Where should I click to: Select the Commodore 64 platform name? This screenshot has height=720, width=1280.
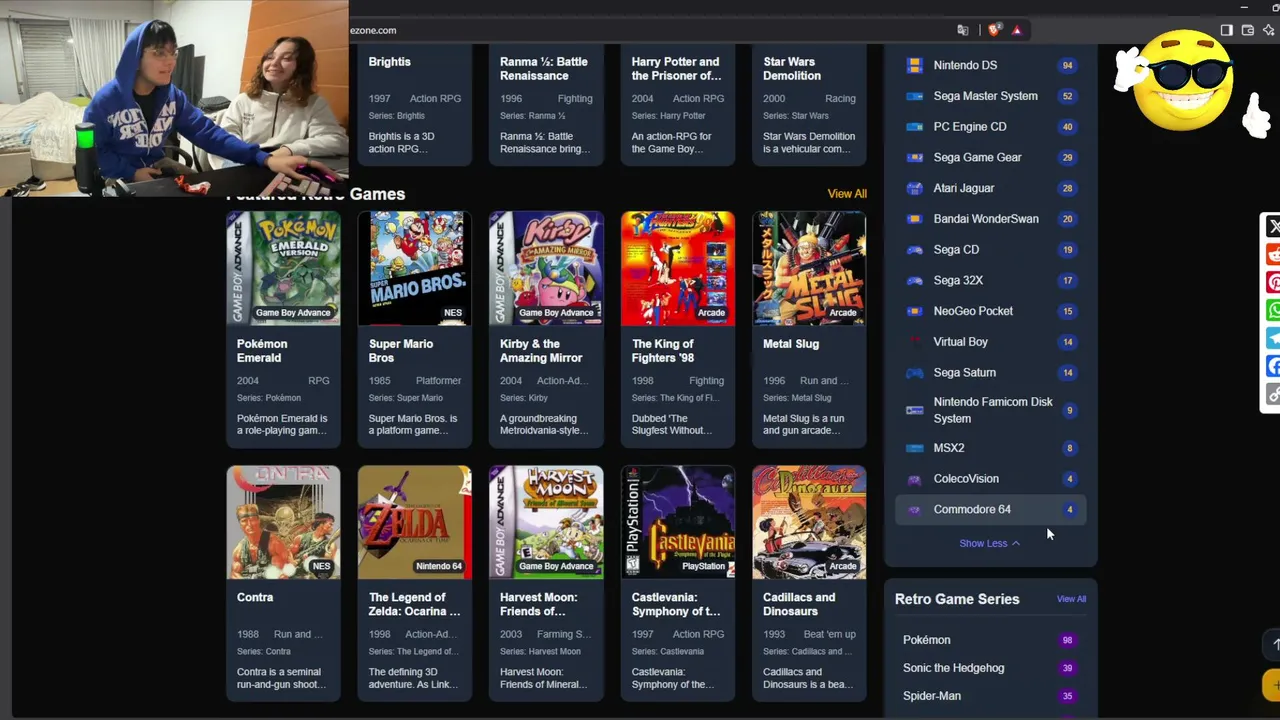click(x=972, y=510)
